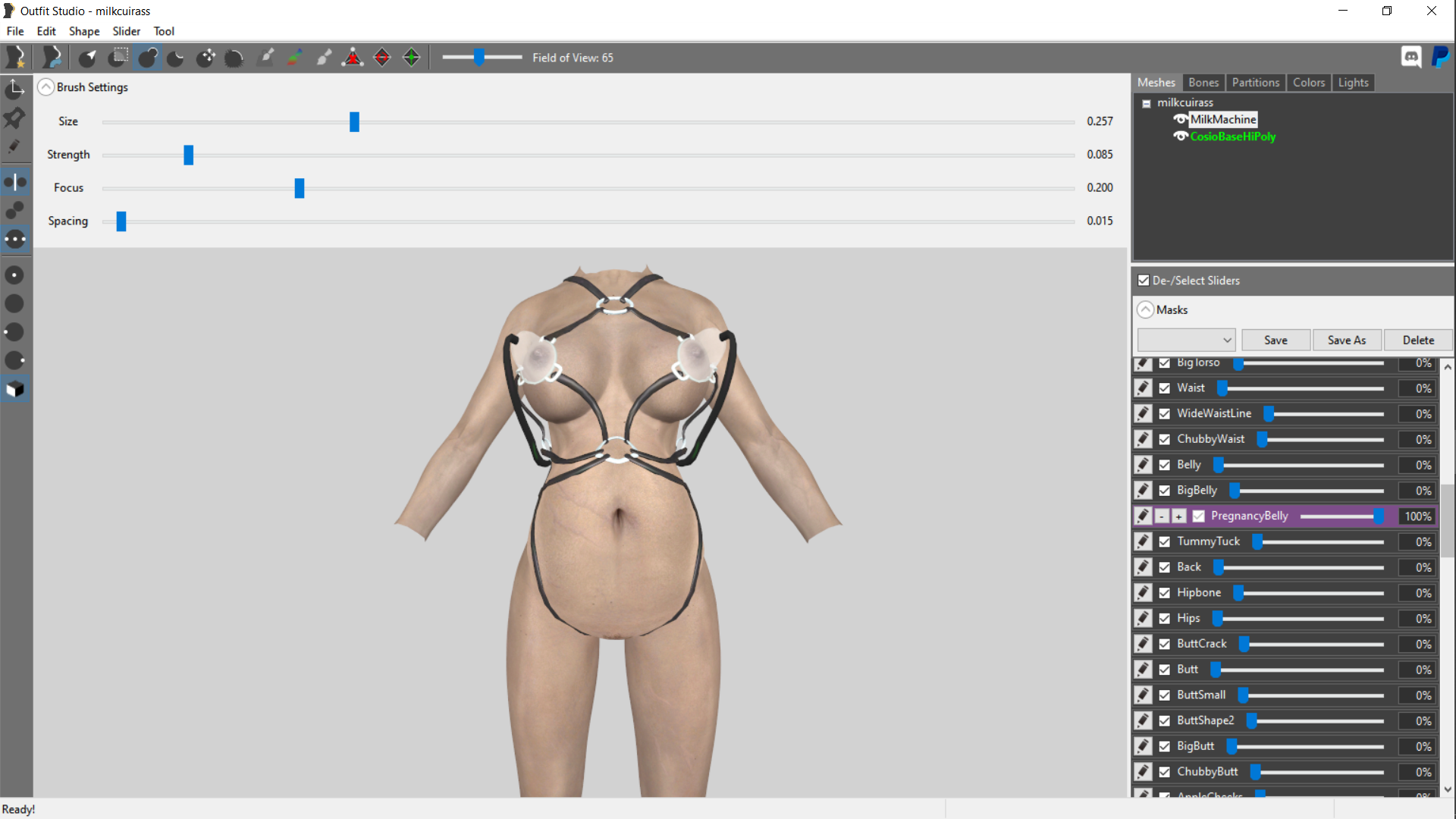Image resolution: width=1456 pixels, height=819 pixels.
Task: Activate the Transform tool in left sidebar
Action: (x=15, y=89)
